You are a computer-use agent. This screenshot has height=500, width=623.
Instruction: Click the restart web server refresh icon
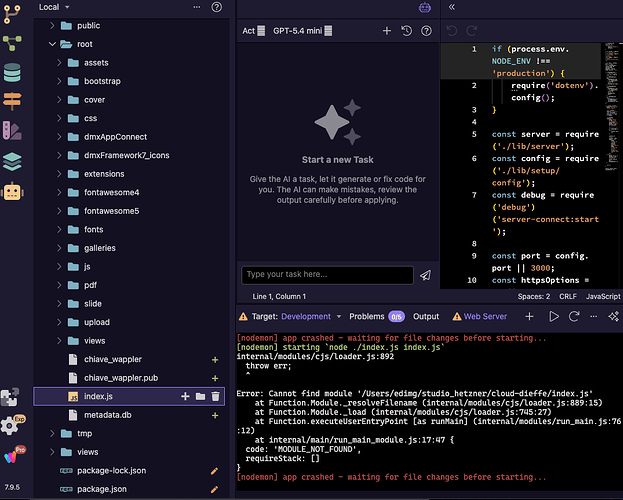[x=574, y=316]
